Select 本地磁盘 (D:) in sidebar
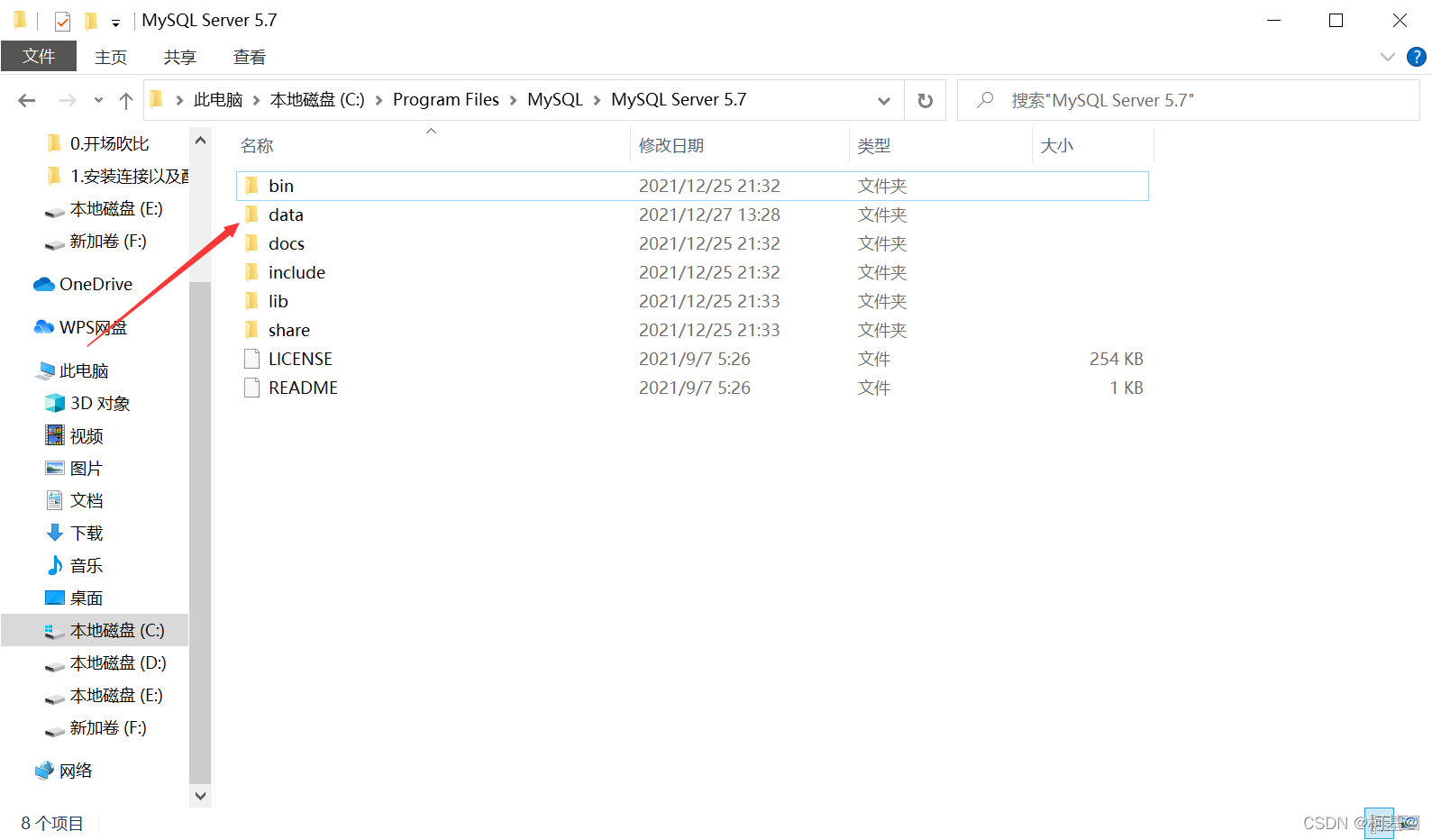 105,662
